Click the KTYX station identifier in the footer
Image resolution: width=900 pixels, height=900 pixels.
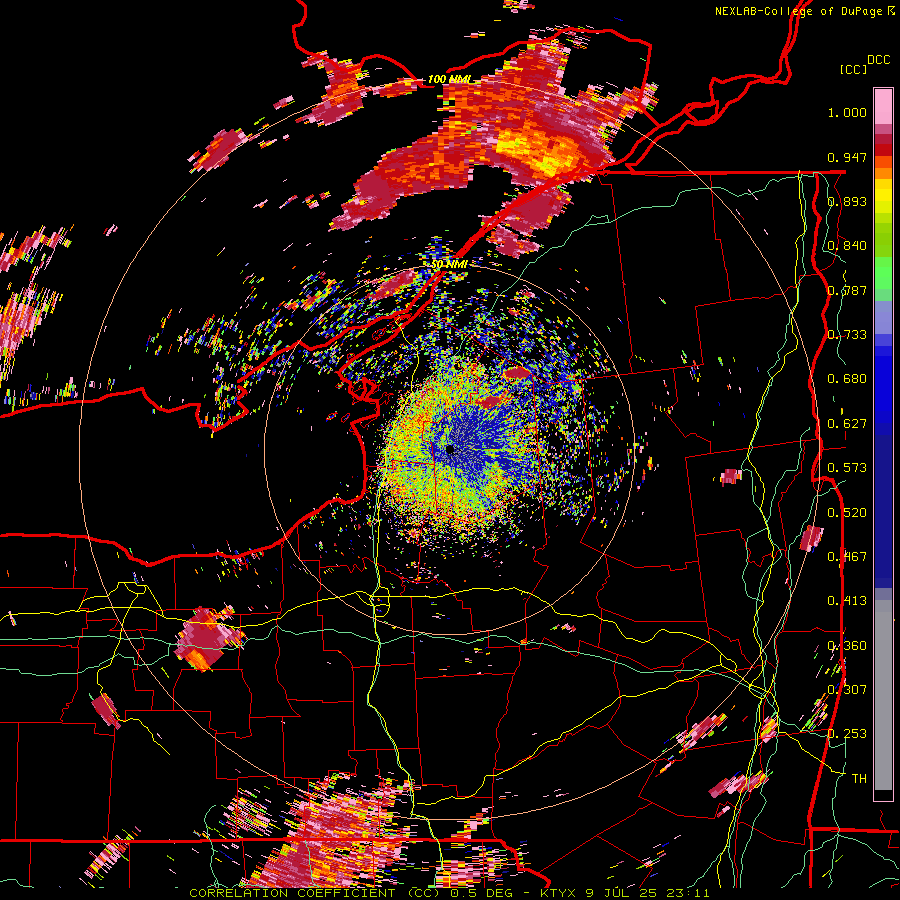tap(558, 893)
